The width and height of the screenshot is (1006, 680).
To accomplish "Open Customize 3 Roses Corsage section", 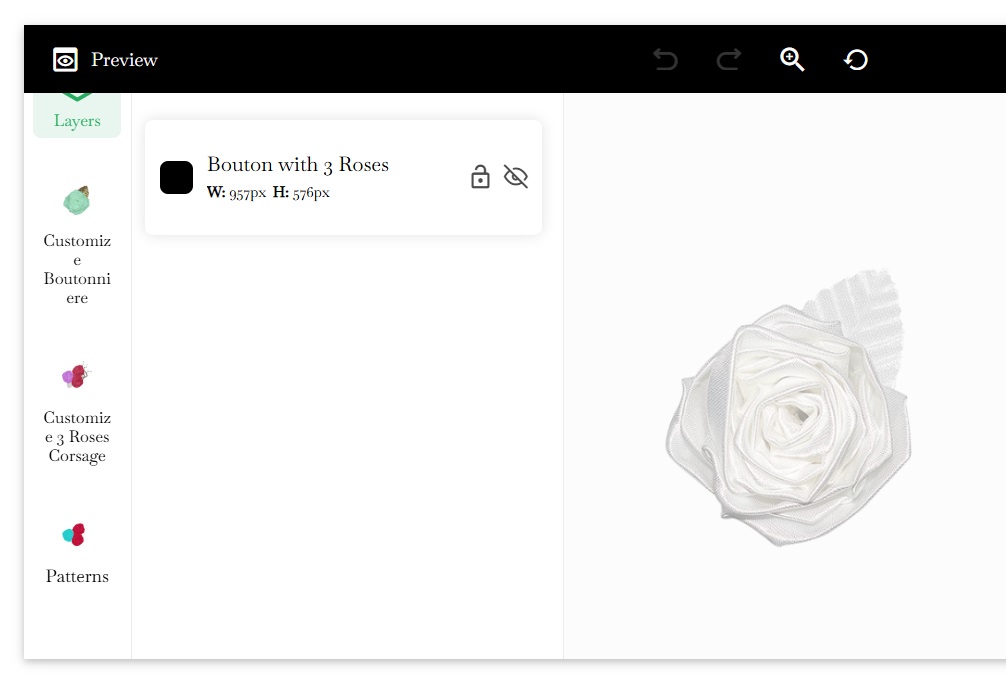I will click(x=77, y=436).
